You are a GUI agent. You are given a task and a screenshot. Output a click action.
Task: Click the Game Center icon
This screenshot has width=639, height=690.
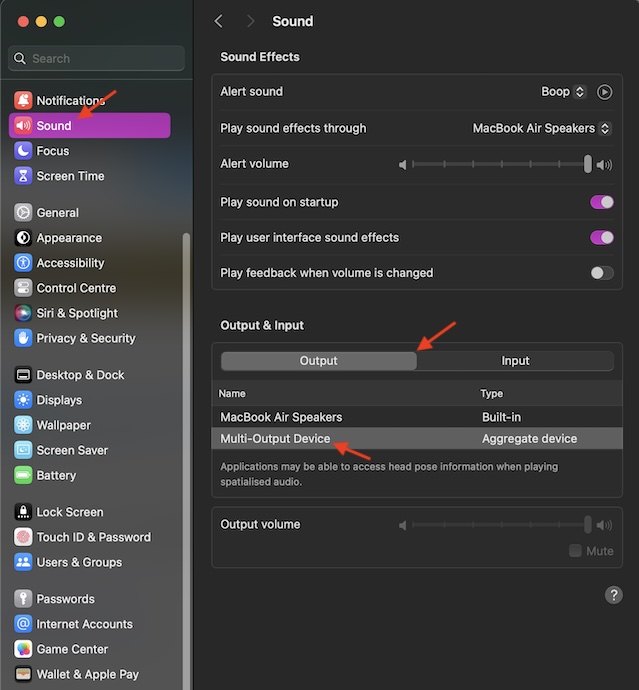23,649
